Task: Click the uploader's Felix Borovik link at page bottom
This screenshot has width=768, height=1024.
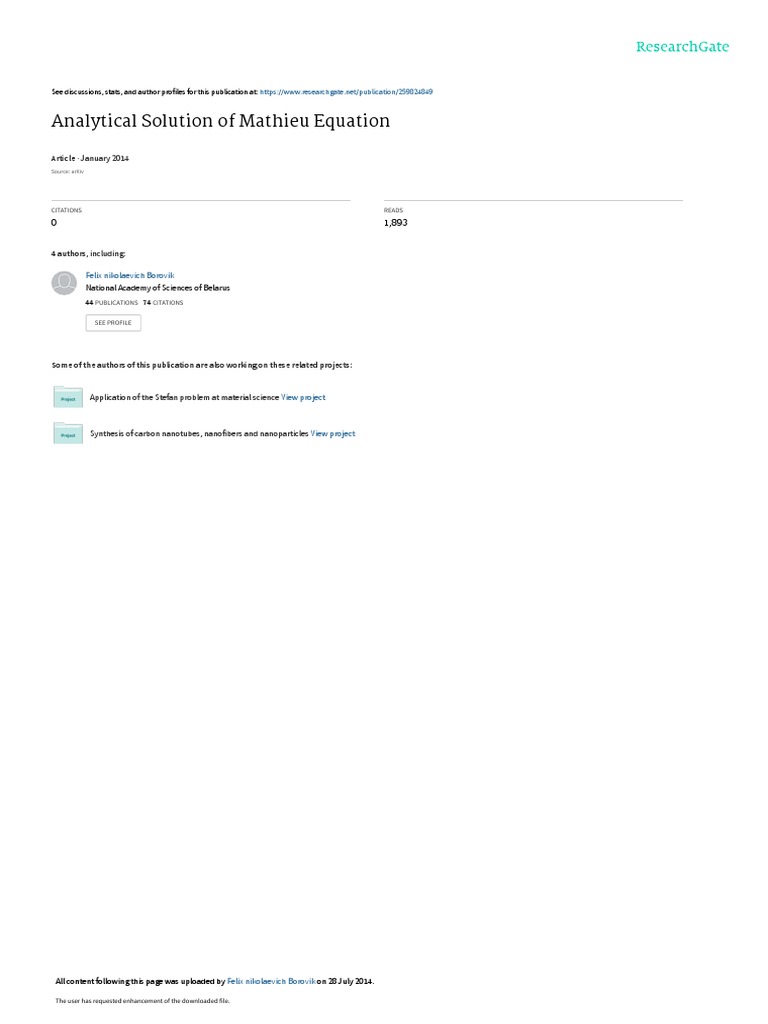Action: tap(271, 981)
